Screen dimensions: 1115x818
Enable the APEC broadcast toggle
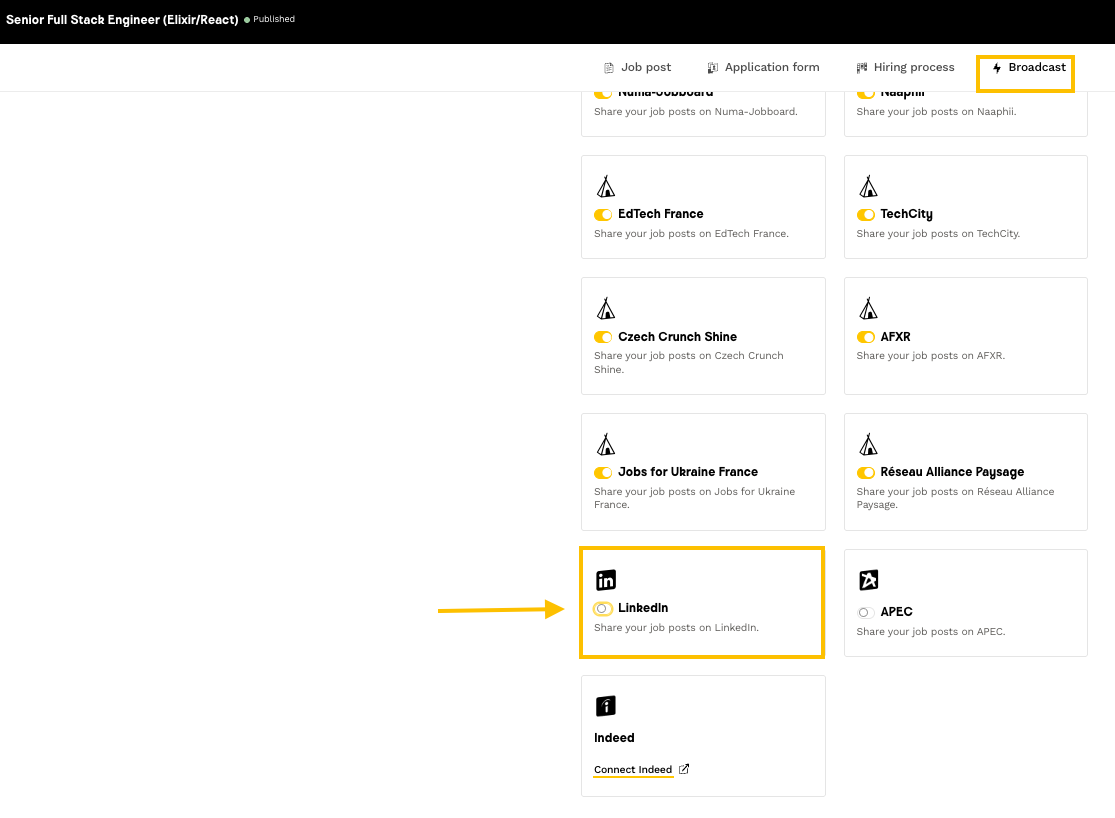coord(865,612)
